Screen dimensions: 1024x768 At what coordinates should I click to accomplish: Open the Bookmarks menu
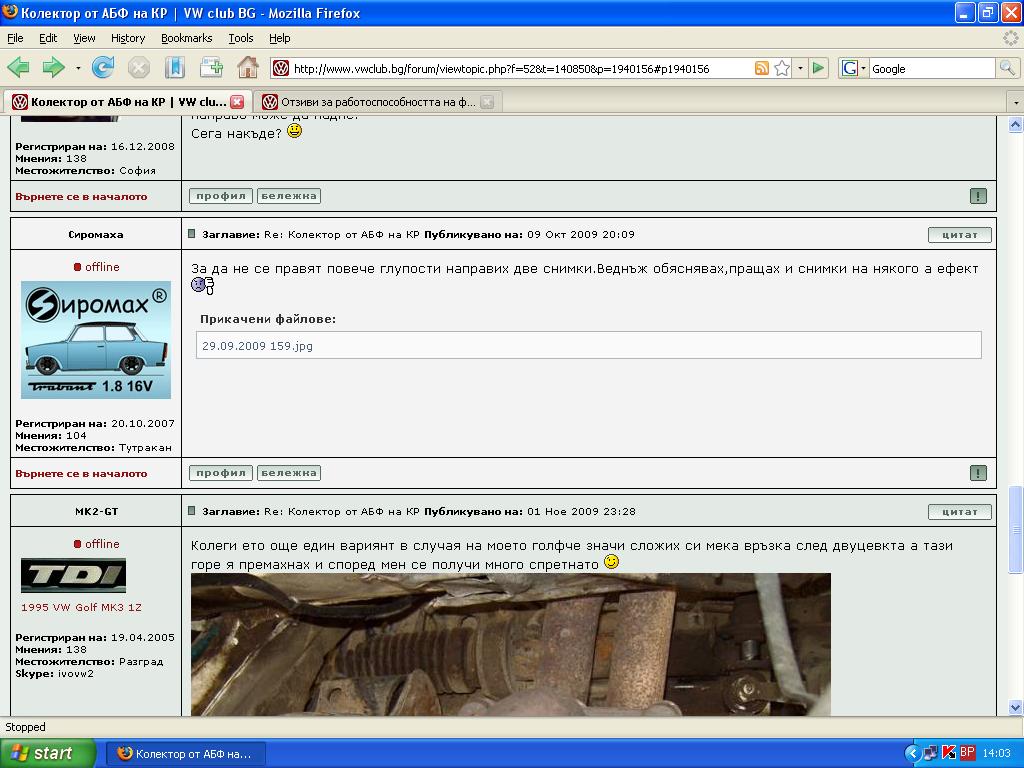186,38
